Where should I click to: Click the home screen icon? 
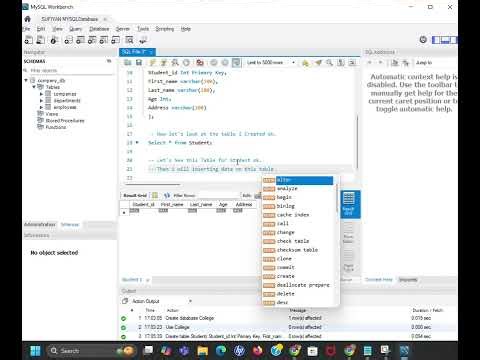[27, 19]
